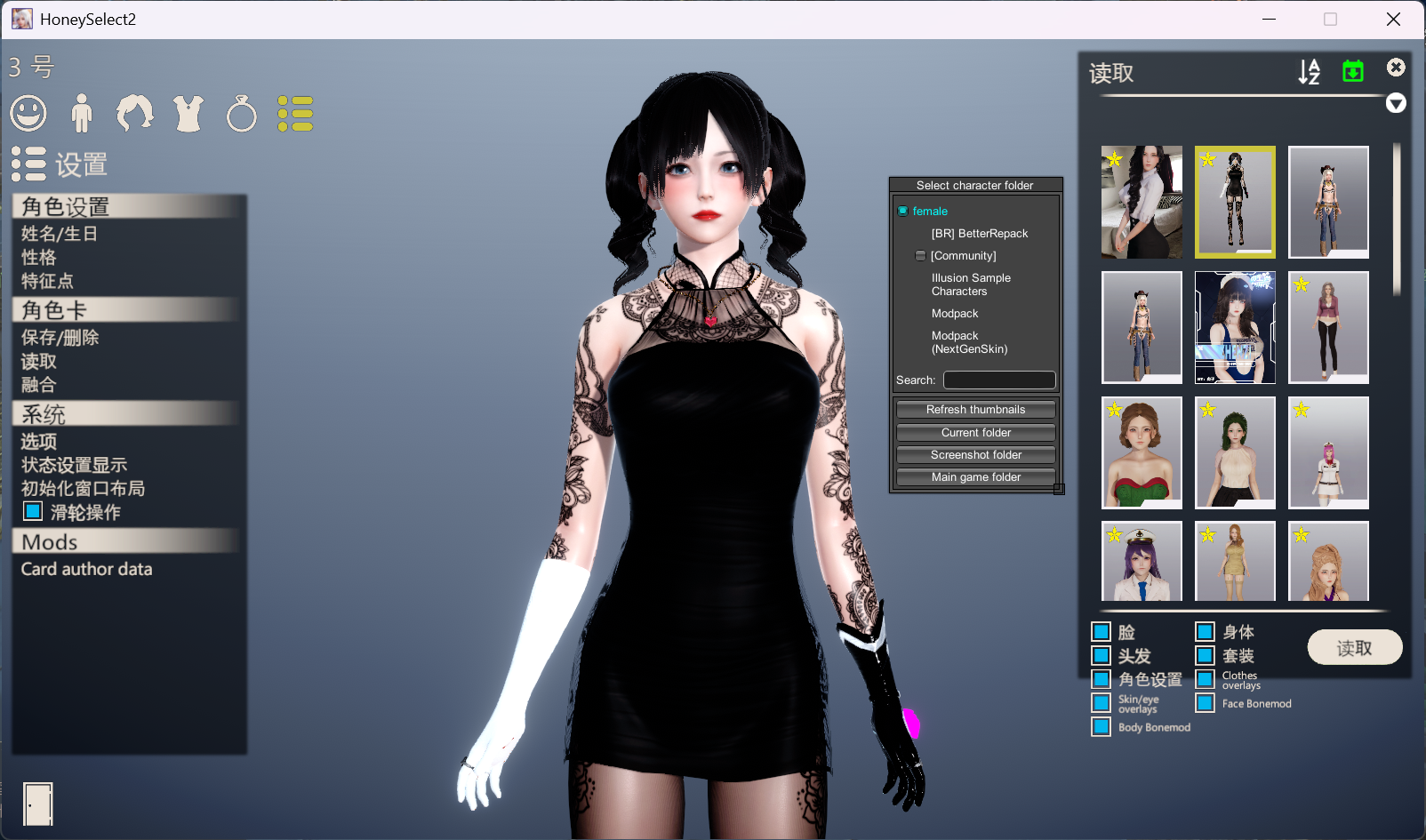Viewport: 1426px width, 840px height.
Task: Toggle the Skin/eye overlays checkbox
Action: (1102, 703)
